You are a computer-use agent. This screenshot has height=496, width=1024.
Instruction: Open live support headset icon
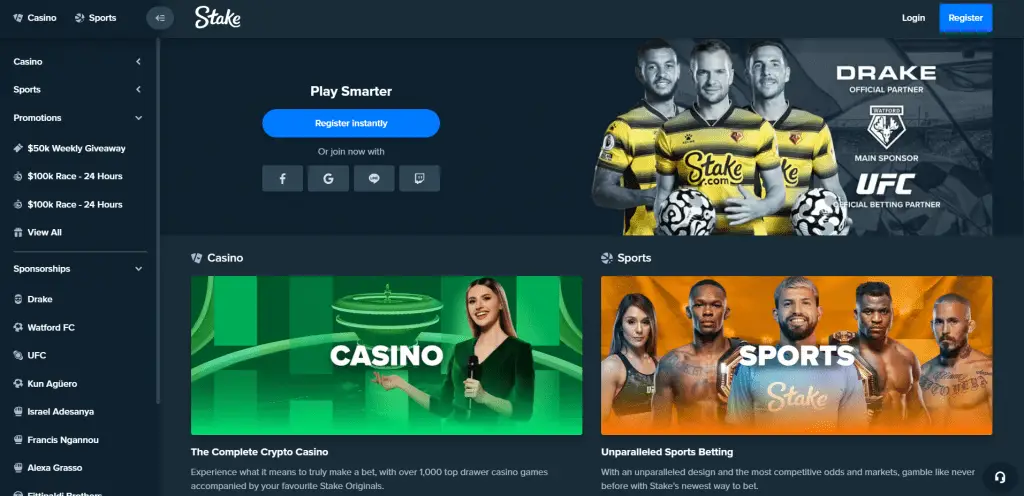tap(999, 477)
